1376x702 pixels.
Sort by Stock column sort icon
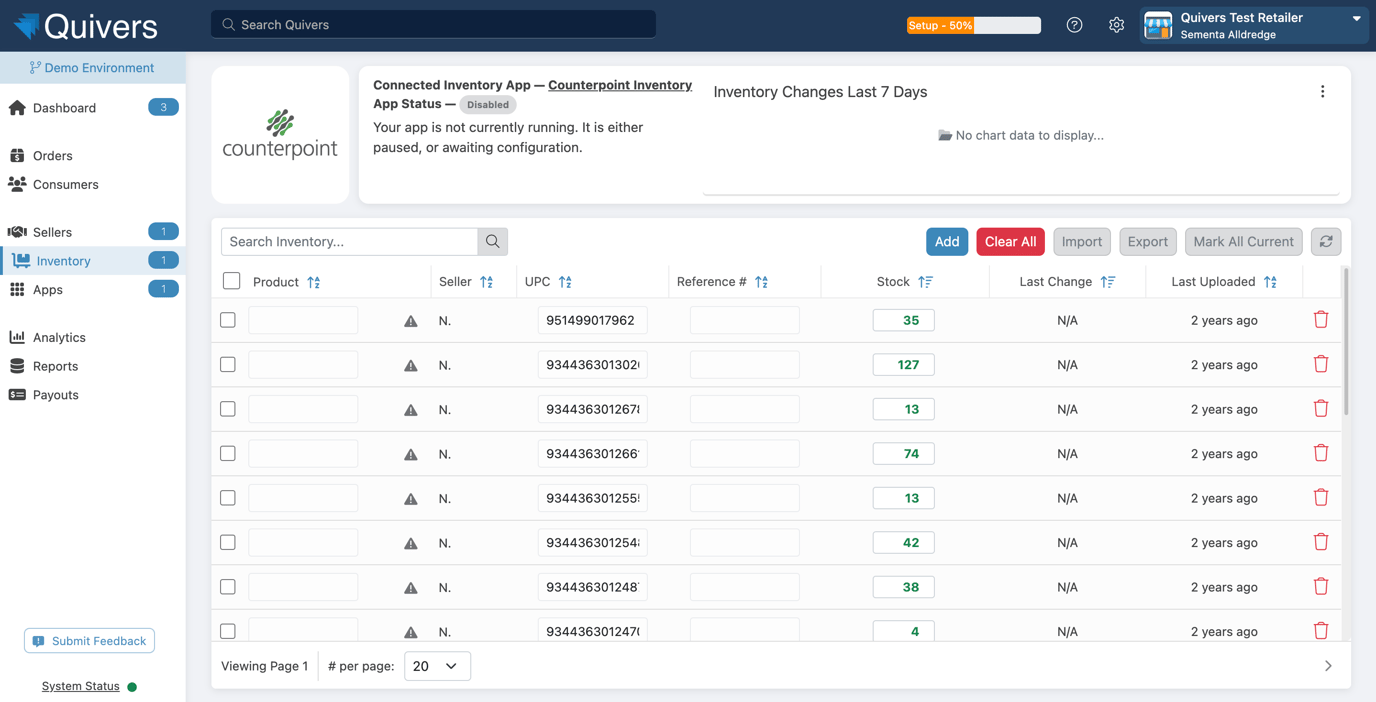[x=925, y=282]
